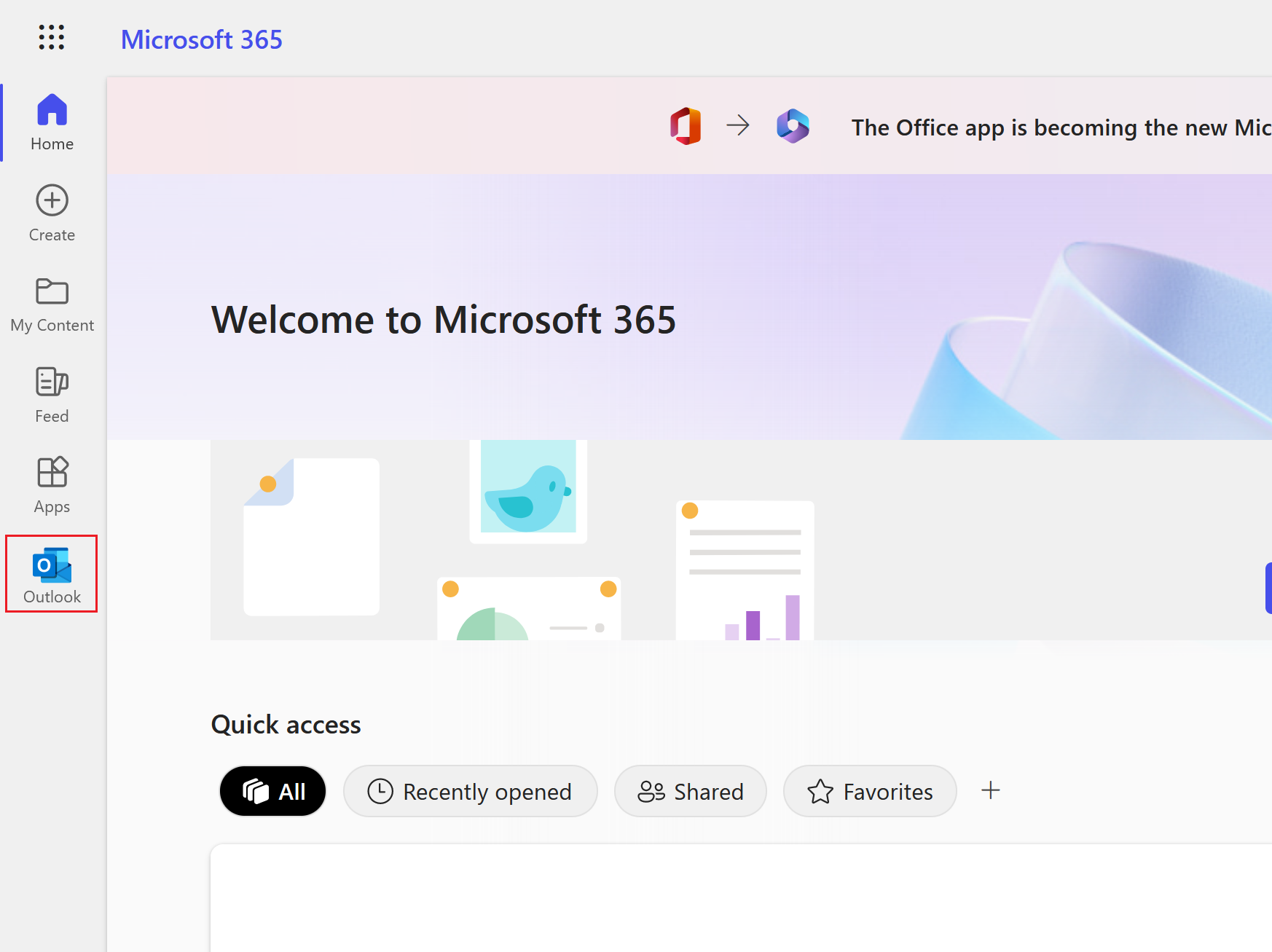Show Favorites filter

pos(870,791)
